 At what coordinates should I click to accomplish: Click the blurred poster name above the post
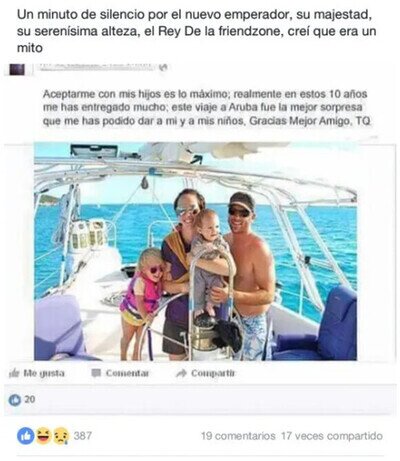[x=97, y=66]
